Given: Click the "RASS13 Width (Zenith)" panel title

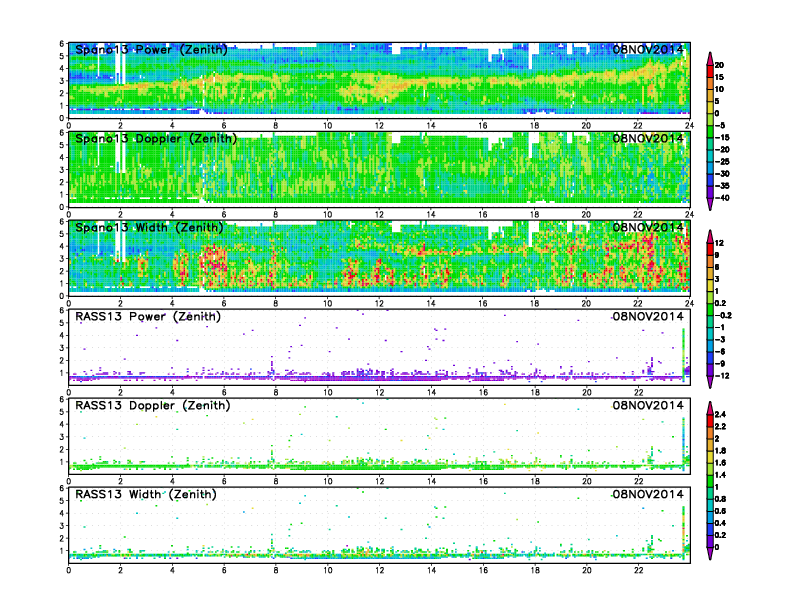Looking at the screenshot, I should pos(146,494).
